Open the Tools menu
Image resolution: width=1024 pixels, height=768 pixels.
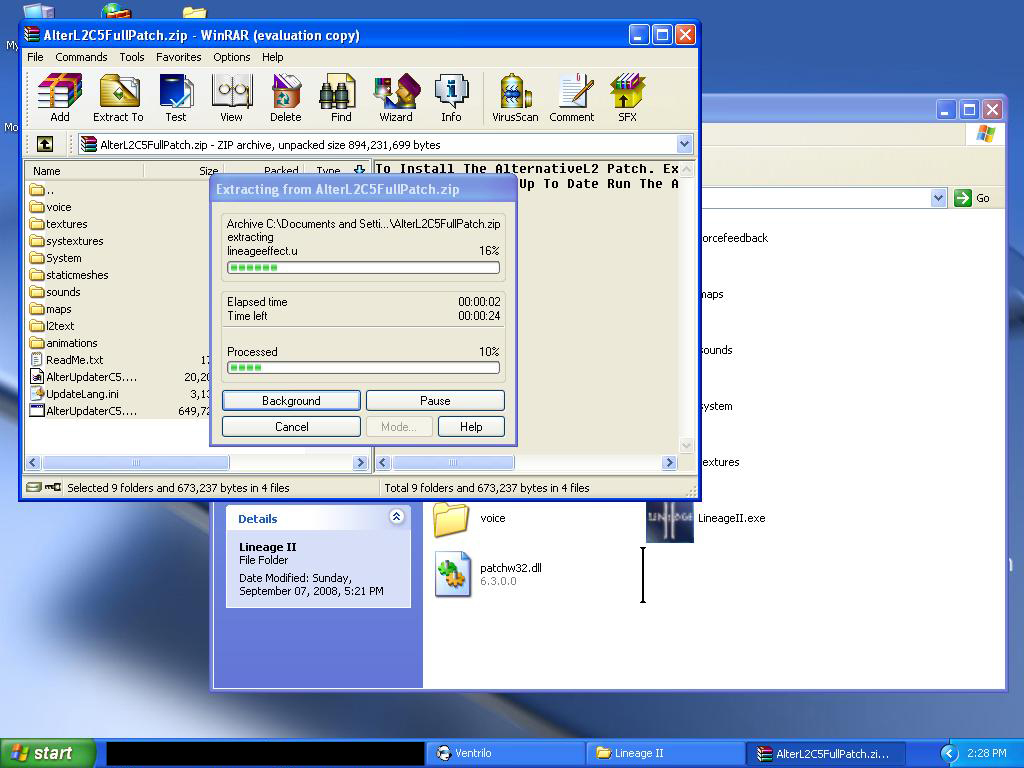[x=132, y=57]
